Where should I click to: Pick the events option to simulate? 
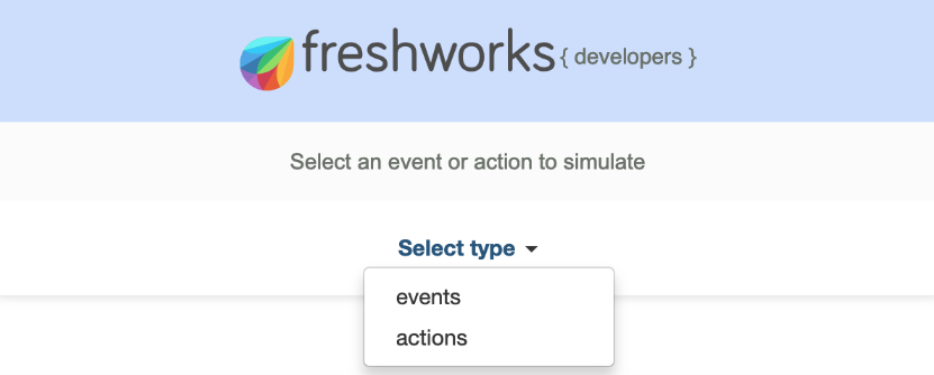pyautogui.click(x=428, y=297)
